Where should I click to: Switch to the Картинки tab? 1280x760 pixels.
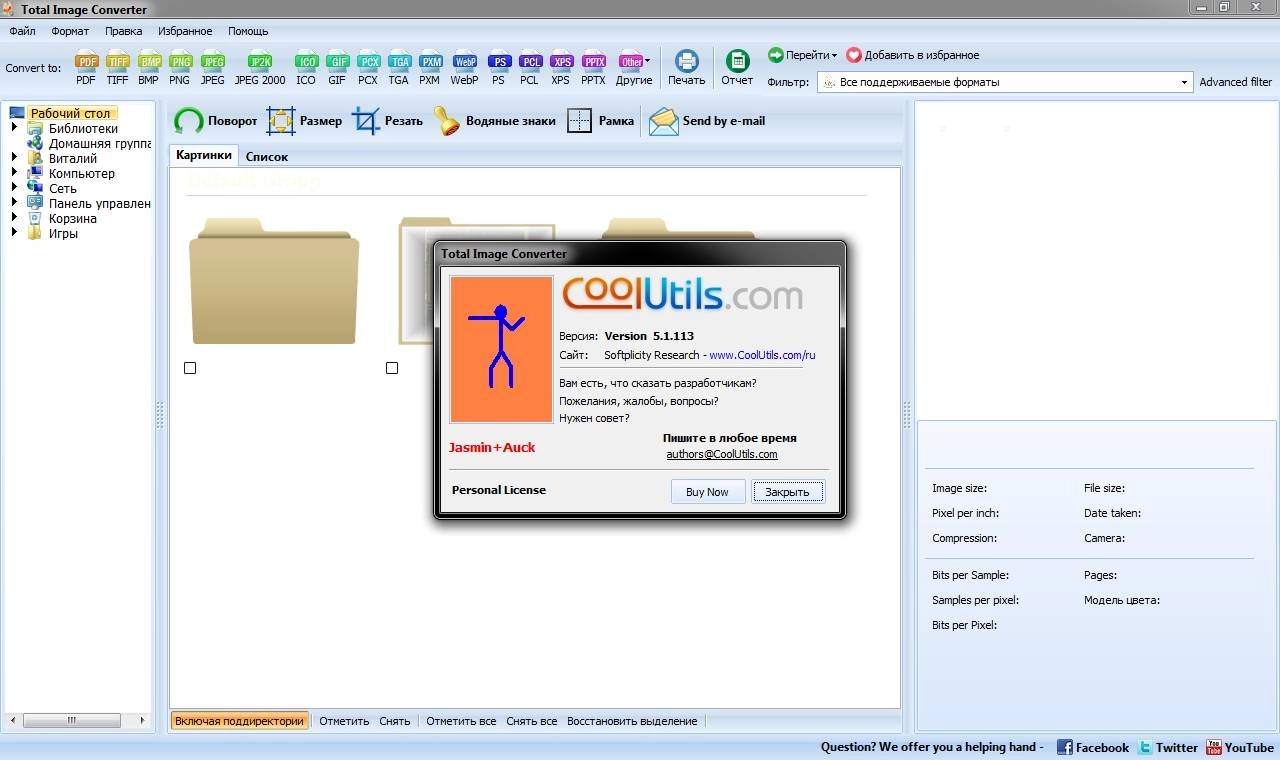(x=204, y=155)
